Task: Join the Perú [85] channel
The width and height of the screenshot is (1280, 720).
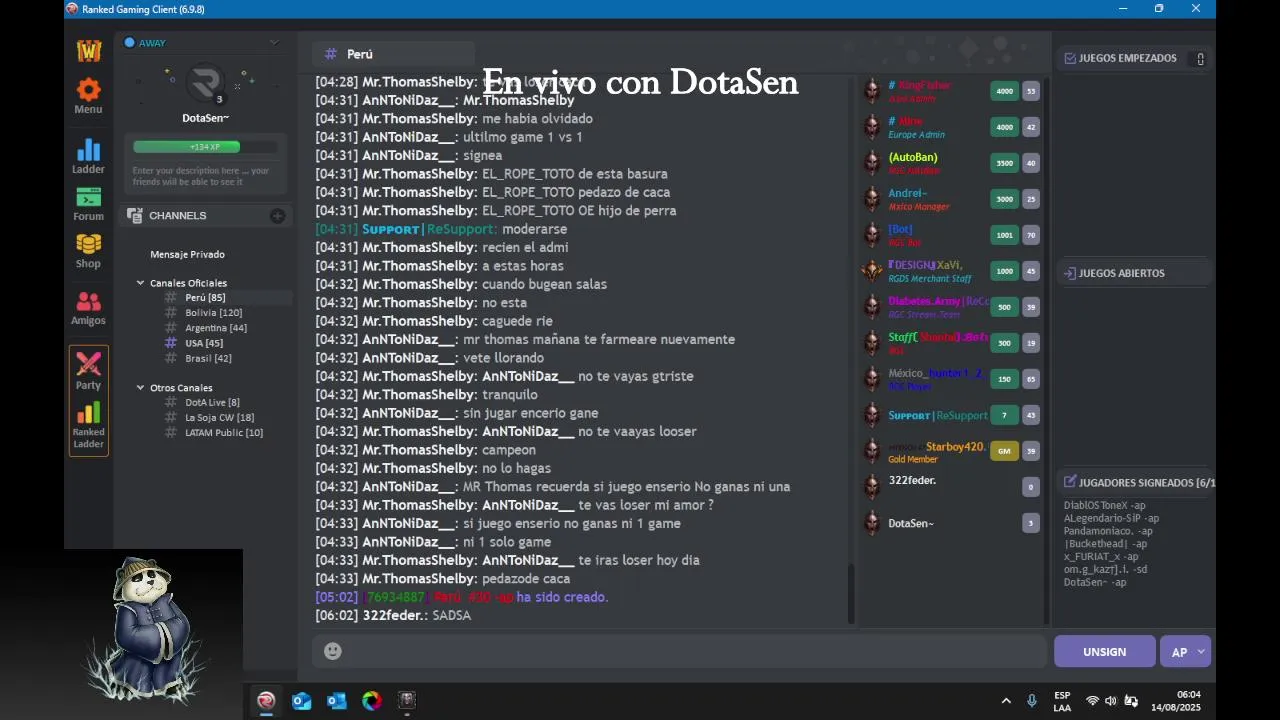Action: [205, 298]
